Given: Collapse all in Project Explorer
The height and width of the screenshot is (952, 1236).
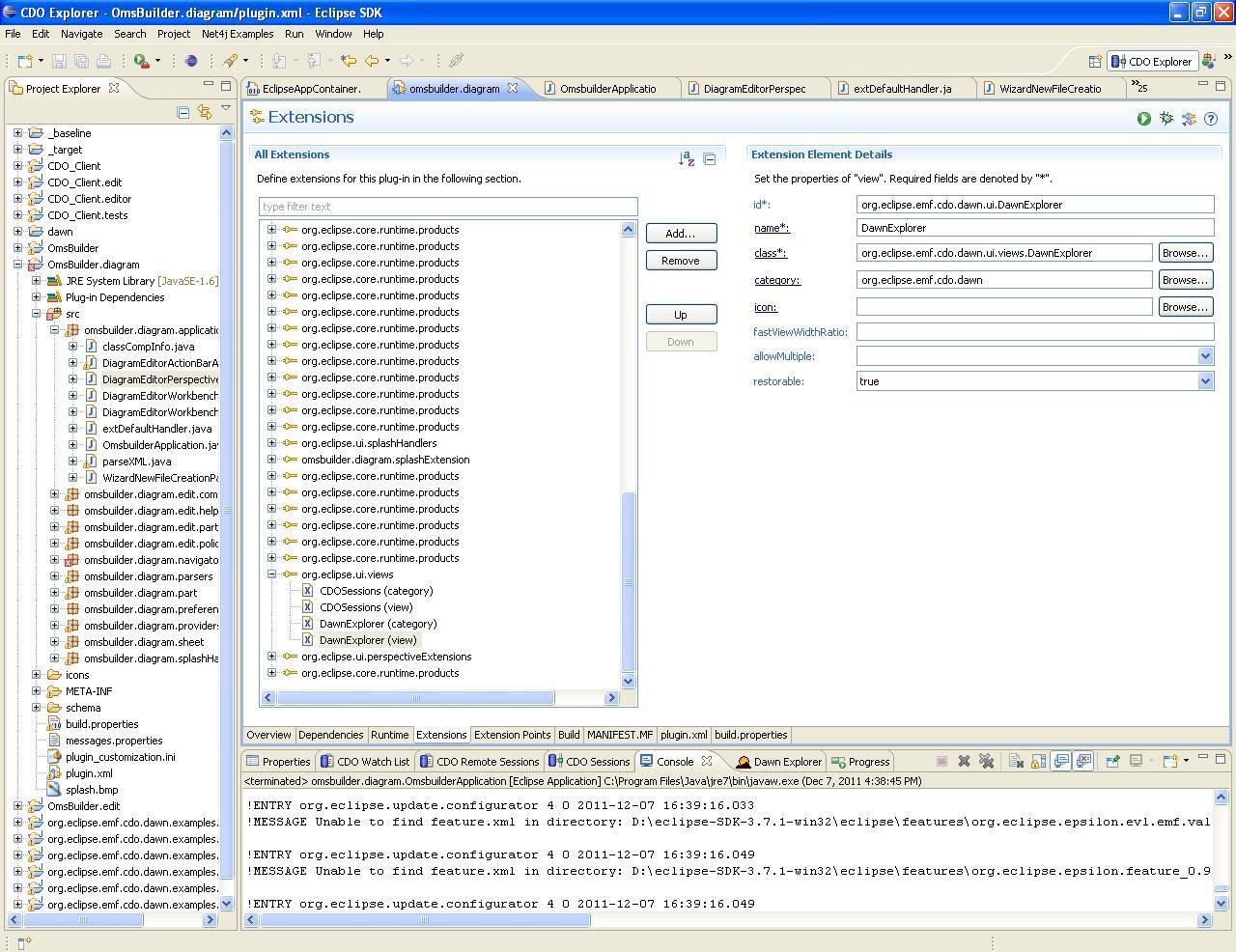Looking at the screenshot, I should 183,113.
